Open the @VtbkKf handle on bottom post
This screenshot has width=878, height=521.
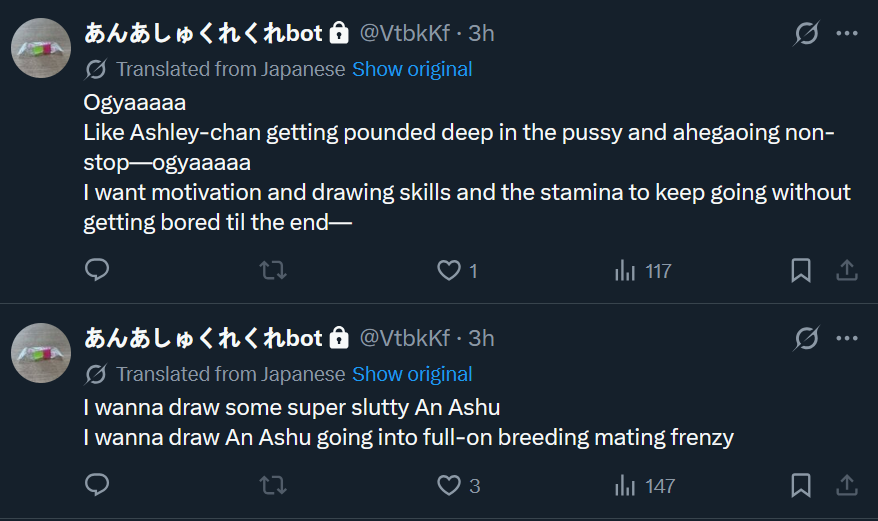[x=405, y=338]
